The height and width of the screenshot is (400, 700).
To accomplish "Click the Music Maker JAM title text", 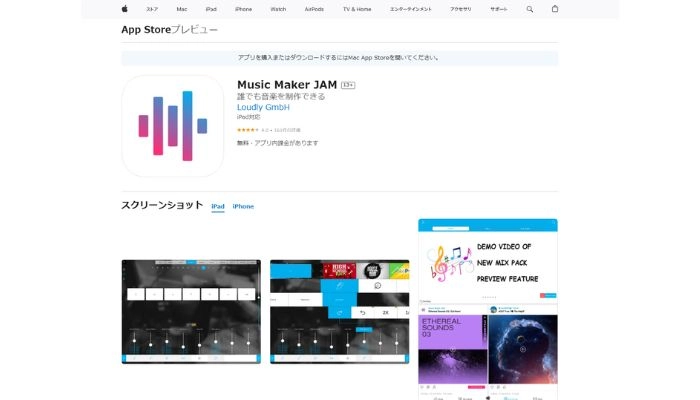I will [287, 84].
